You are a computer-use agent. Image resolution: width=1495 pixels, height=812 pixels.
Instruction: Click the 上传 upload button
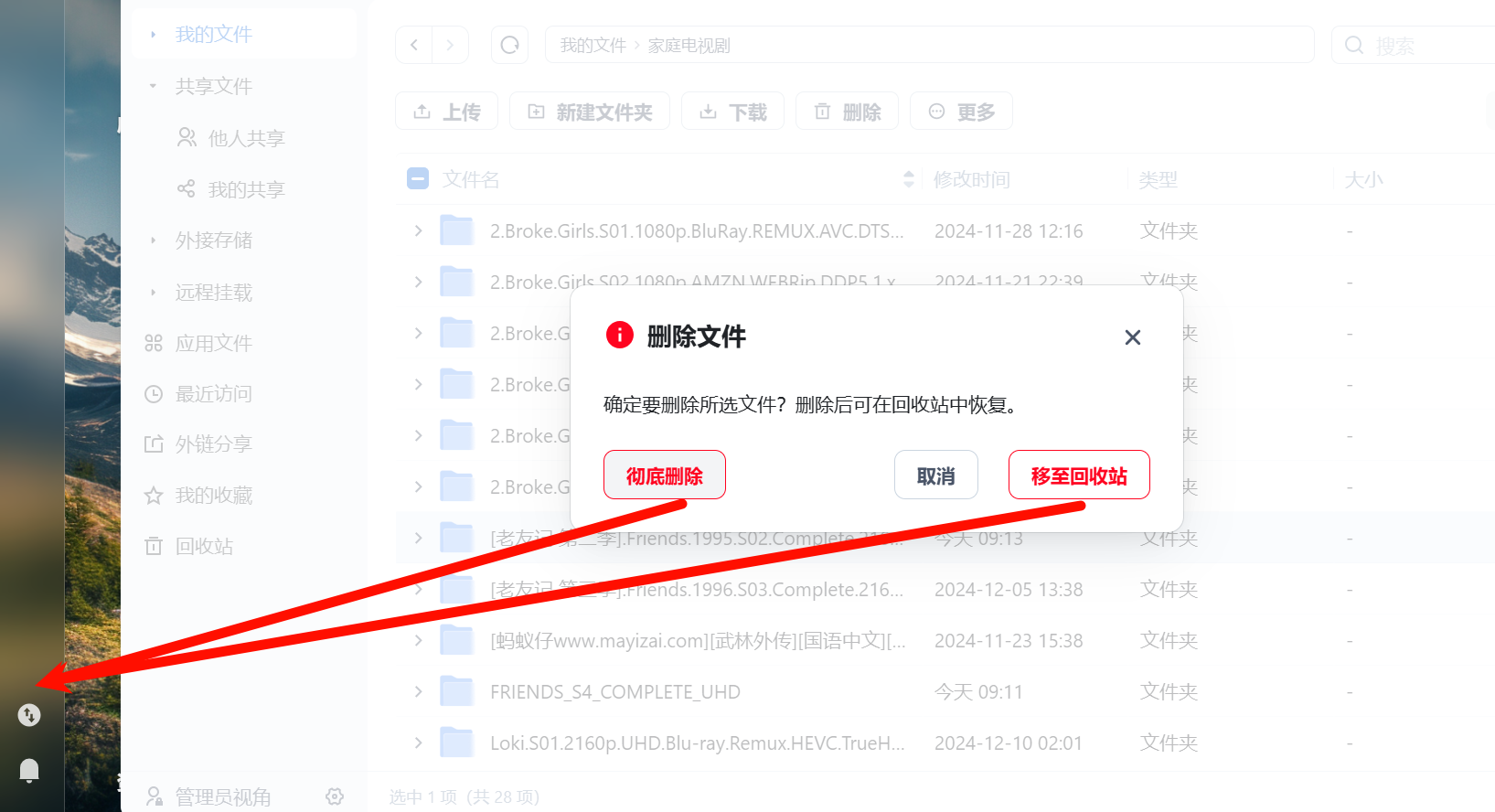click(x=447, y=112)
